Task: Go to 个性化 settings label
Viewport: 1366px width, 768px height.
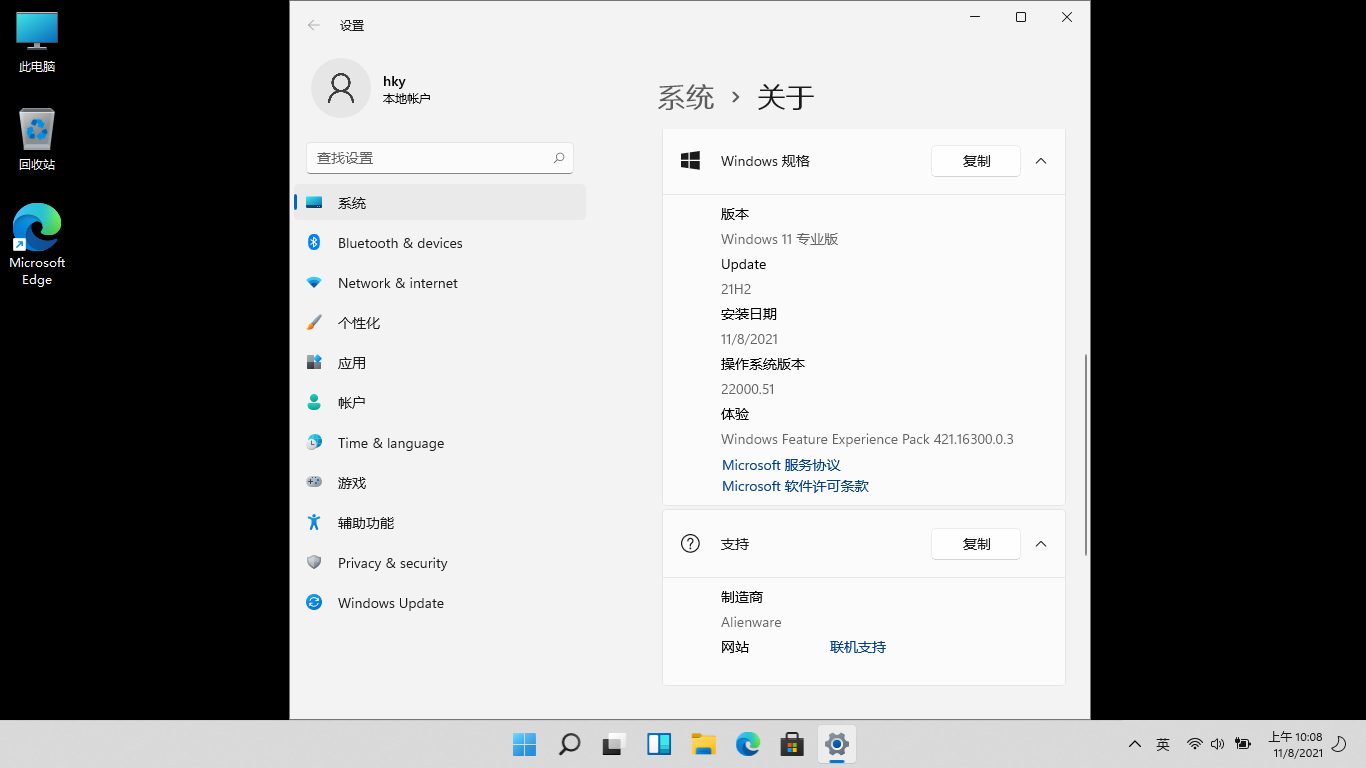Action: click(359, 323)
